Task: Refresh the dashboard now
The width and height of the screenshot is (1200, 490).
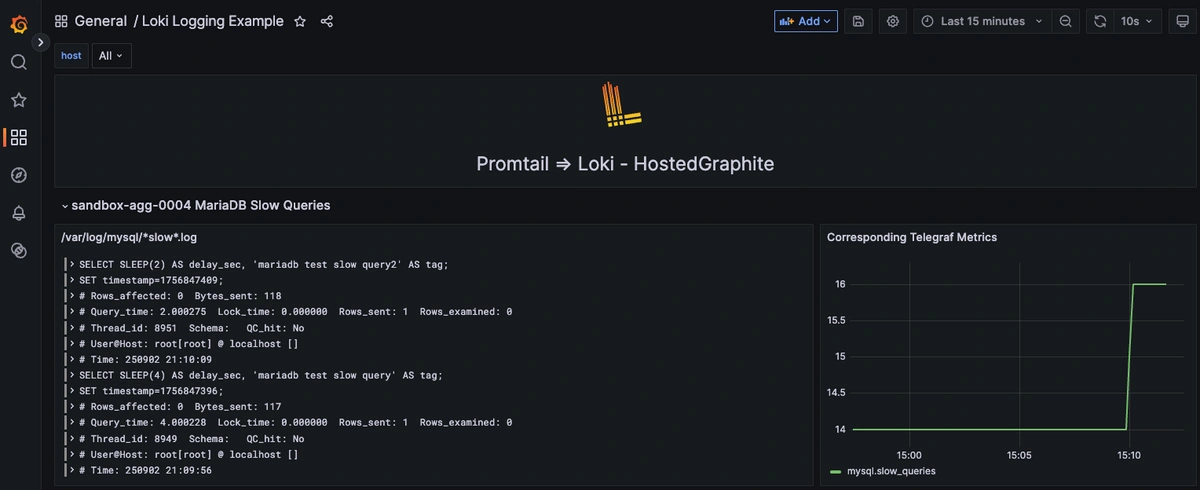Action: coord(1100,21)
